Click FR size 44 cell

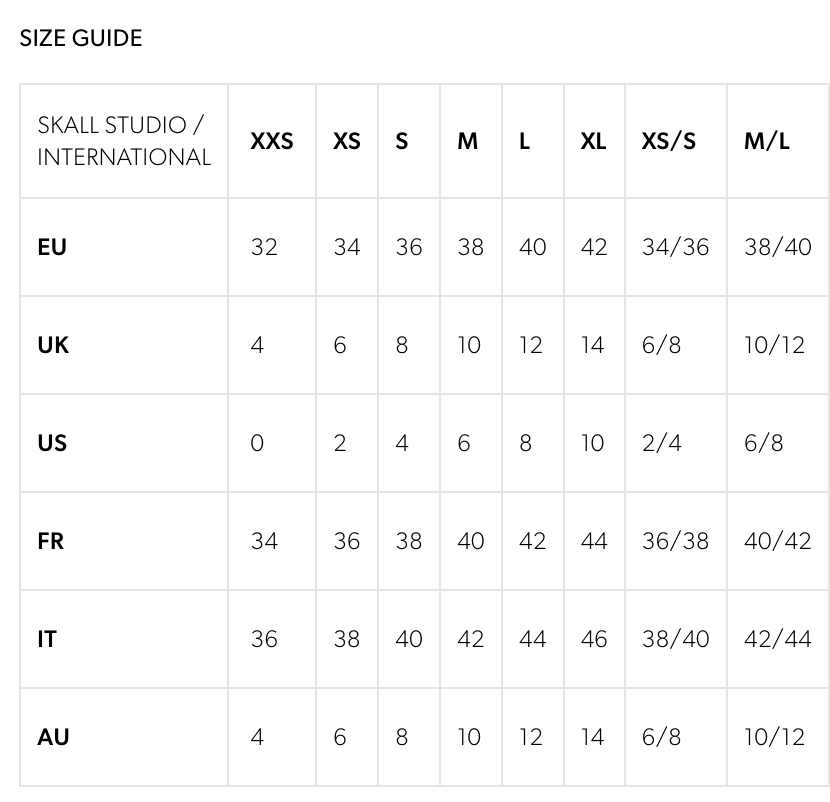pyautogui.click(x=594, y=541)
